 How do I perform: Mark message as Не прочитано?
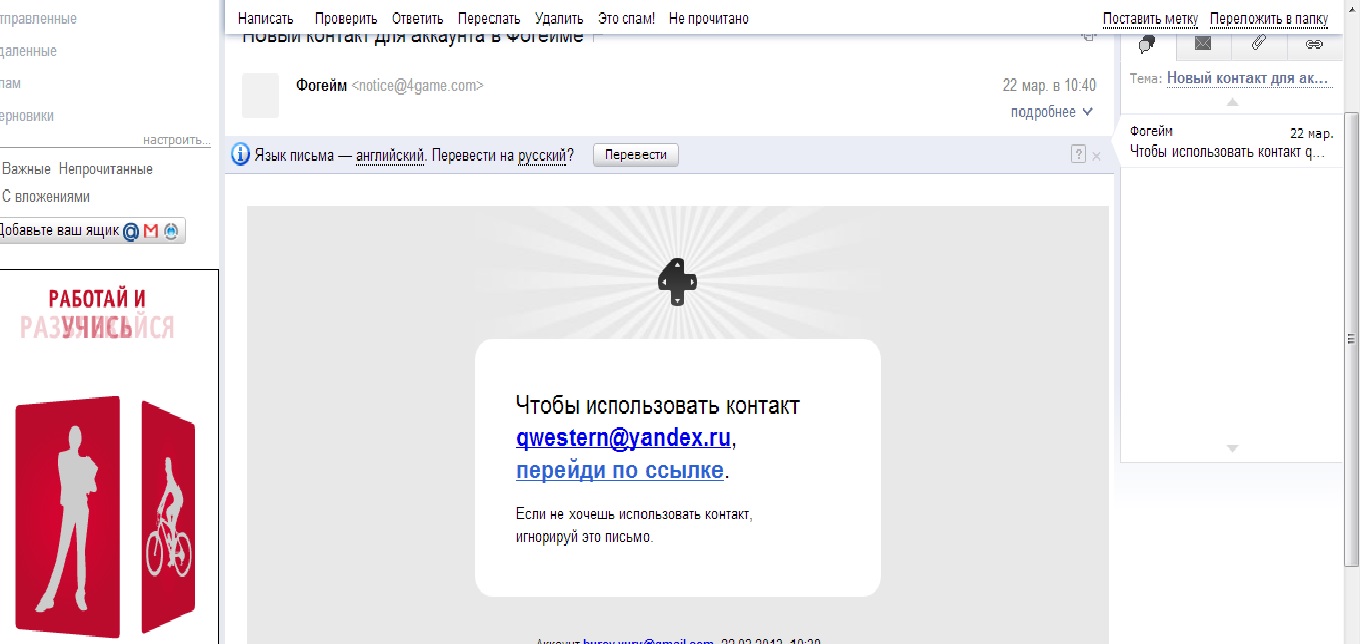coord(708,19)
